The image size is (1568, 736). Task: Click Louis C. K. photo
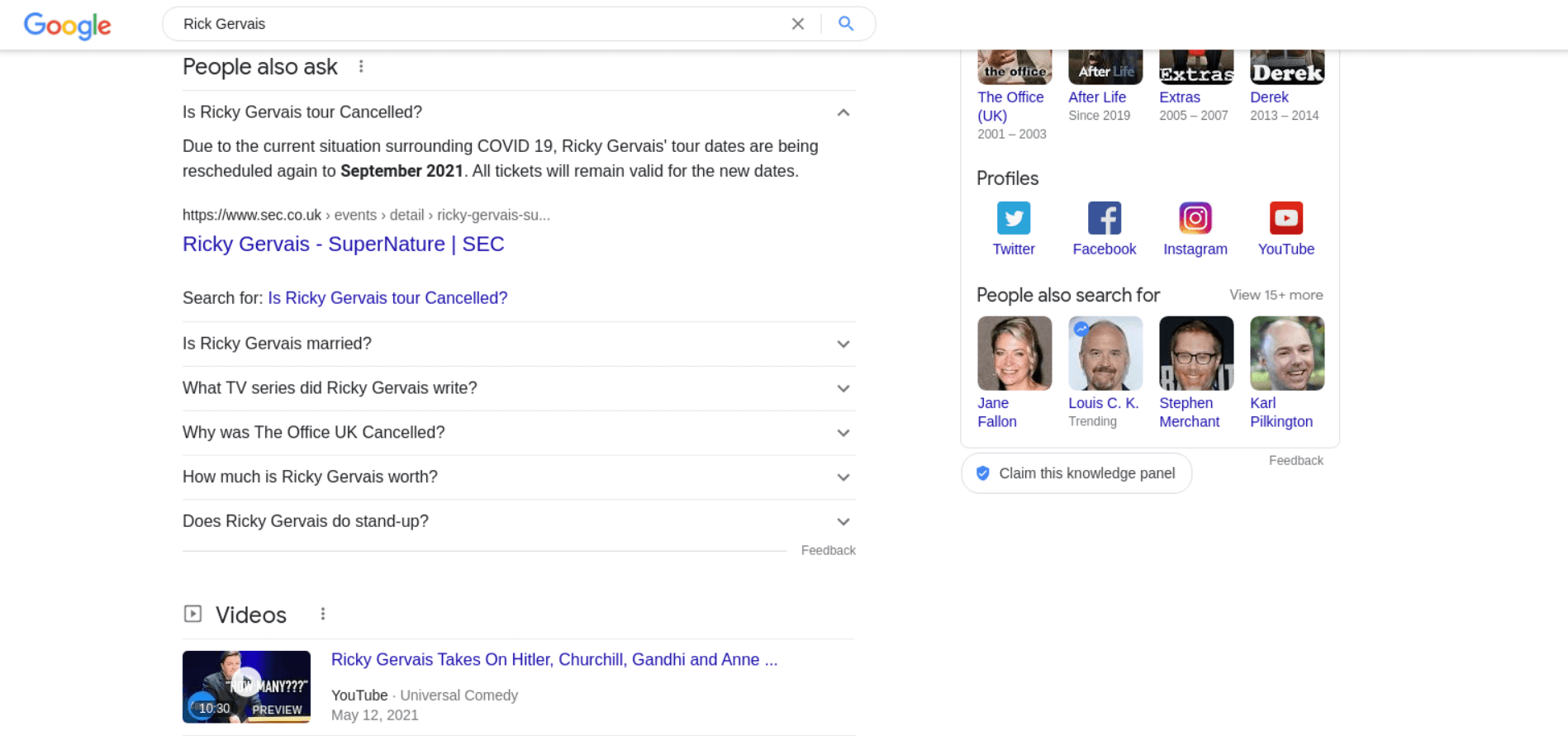tap(1105, 354)
